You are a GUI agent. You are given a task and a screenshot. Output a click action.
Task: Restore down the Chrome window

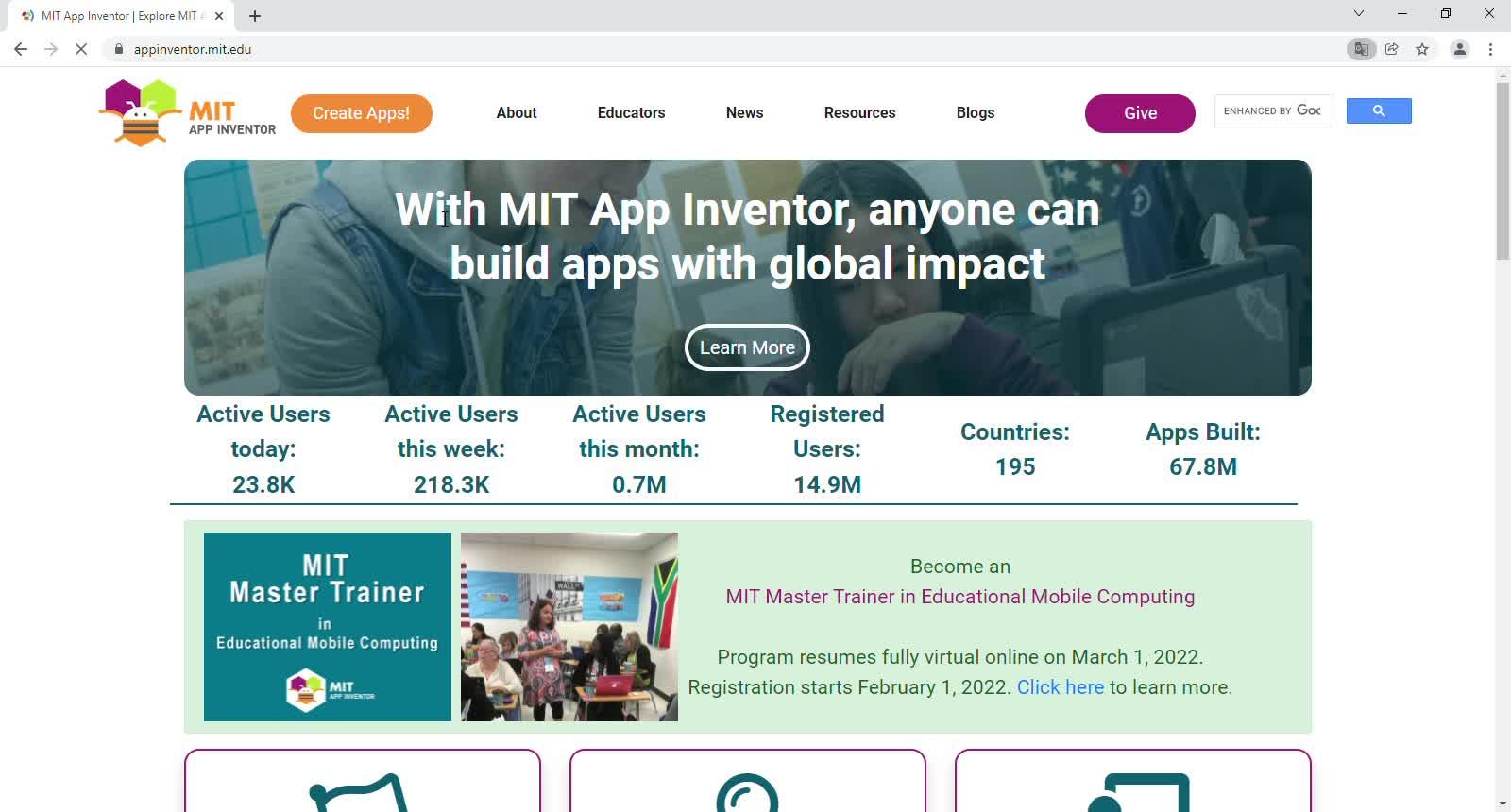pos(1446,14)
